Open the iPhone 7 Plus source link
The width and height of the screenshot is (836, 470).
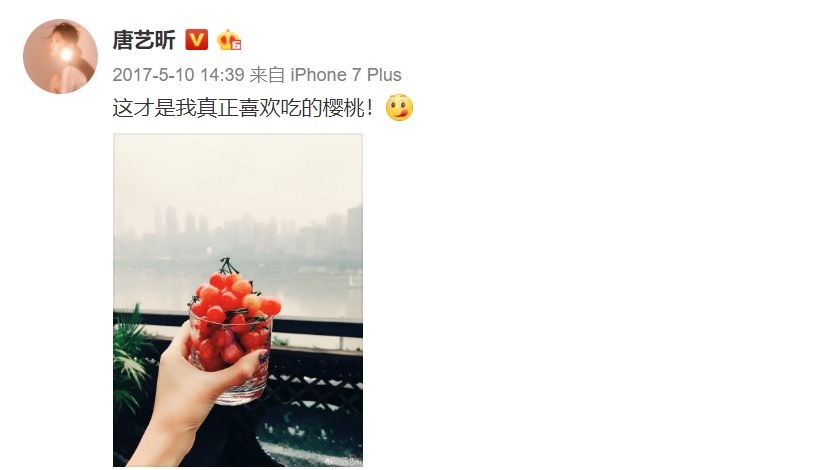tap(345, 75)
